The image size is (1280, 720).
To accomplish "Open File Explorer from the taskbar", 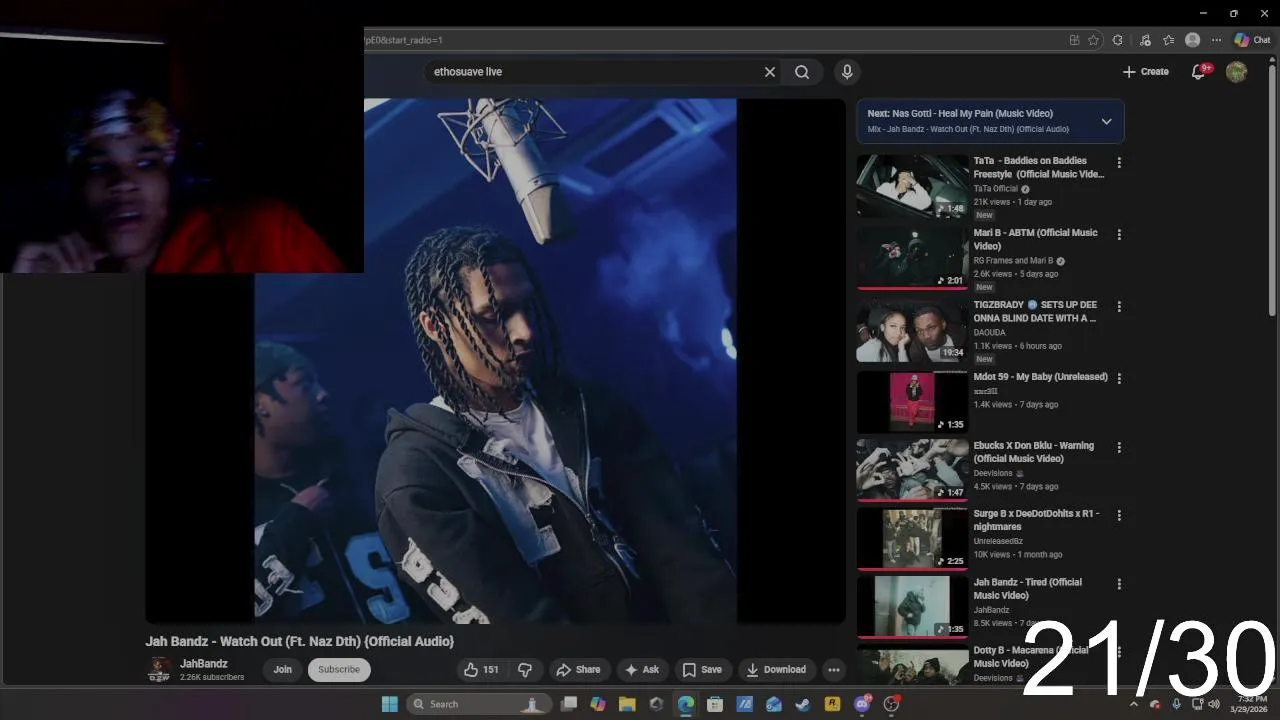I will 627,704.
